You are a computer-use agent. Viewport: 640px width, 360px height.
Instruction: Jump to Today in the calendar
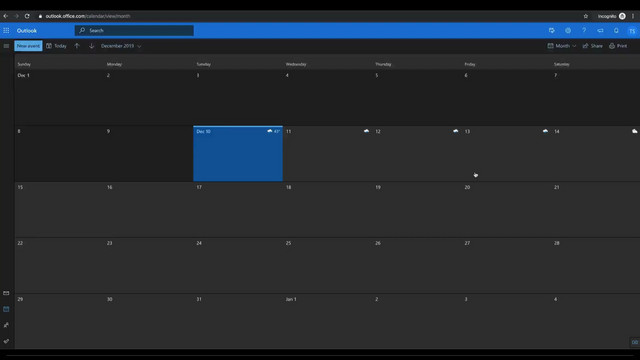56,46
